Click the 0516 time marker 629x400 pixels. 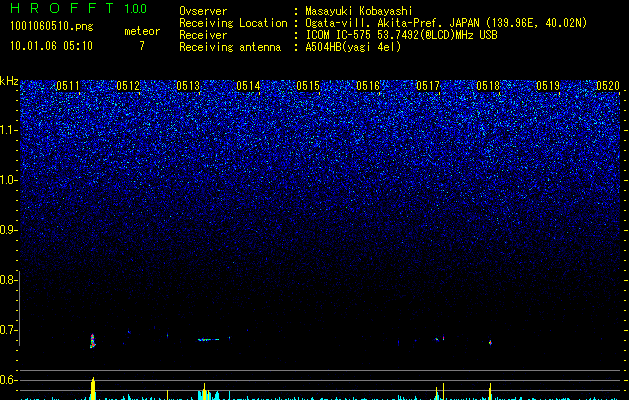point(368,86)
